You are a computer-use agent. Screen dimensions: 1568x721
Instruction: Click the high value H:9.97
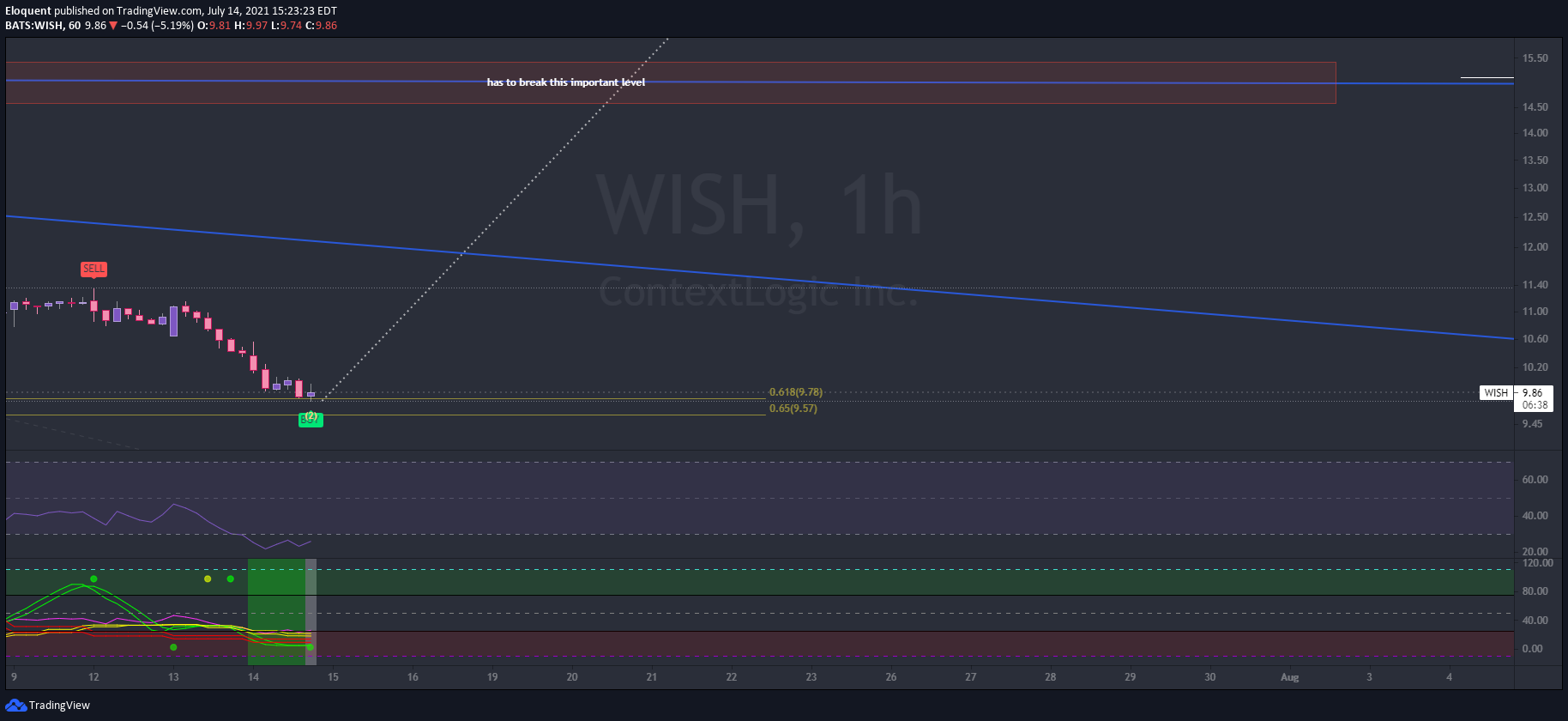251,26
